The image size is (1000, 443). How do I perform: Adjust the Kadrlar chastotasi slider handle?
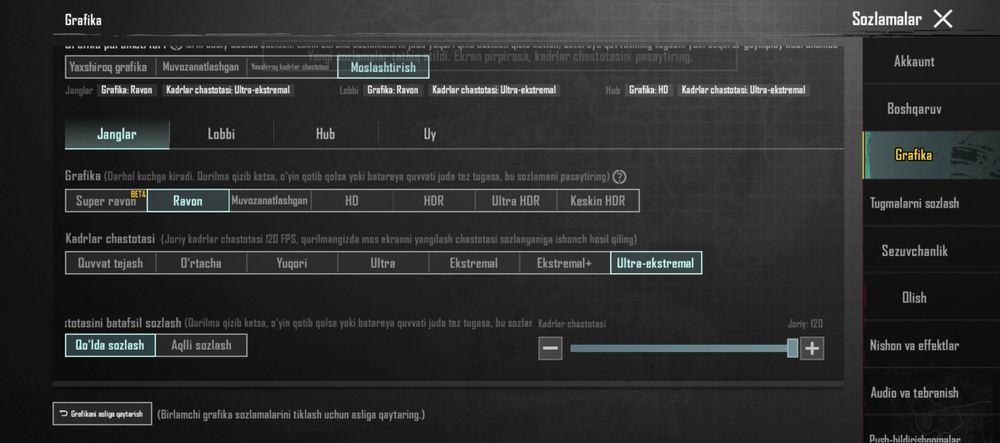792,348
